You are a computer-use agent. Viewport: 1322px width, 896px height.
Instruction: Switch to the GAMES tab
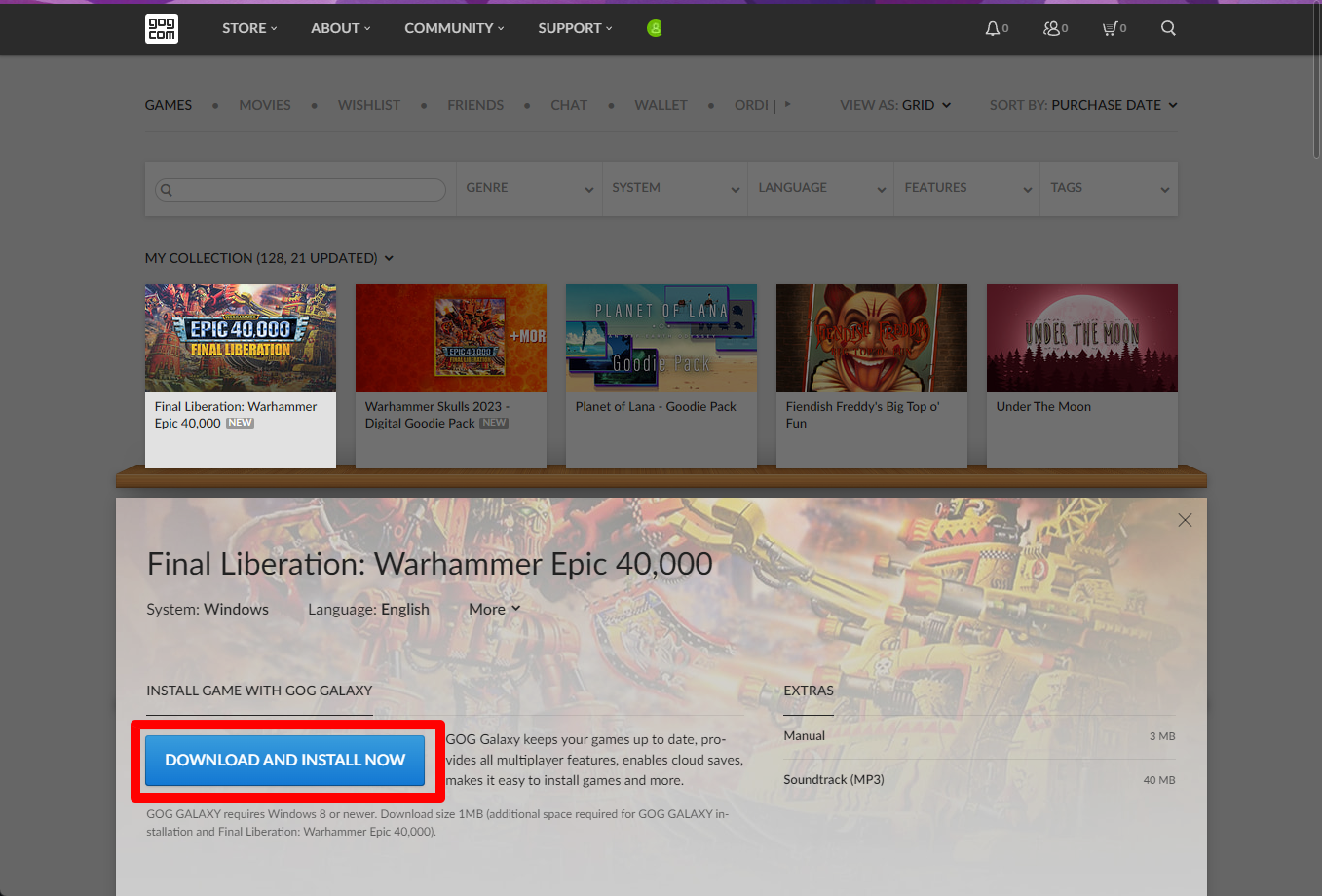point(169,105)
